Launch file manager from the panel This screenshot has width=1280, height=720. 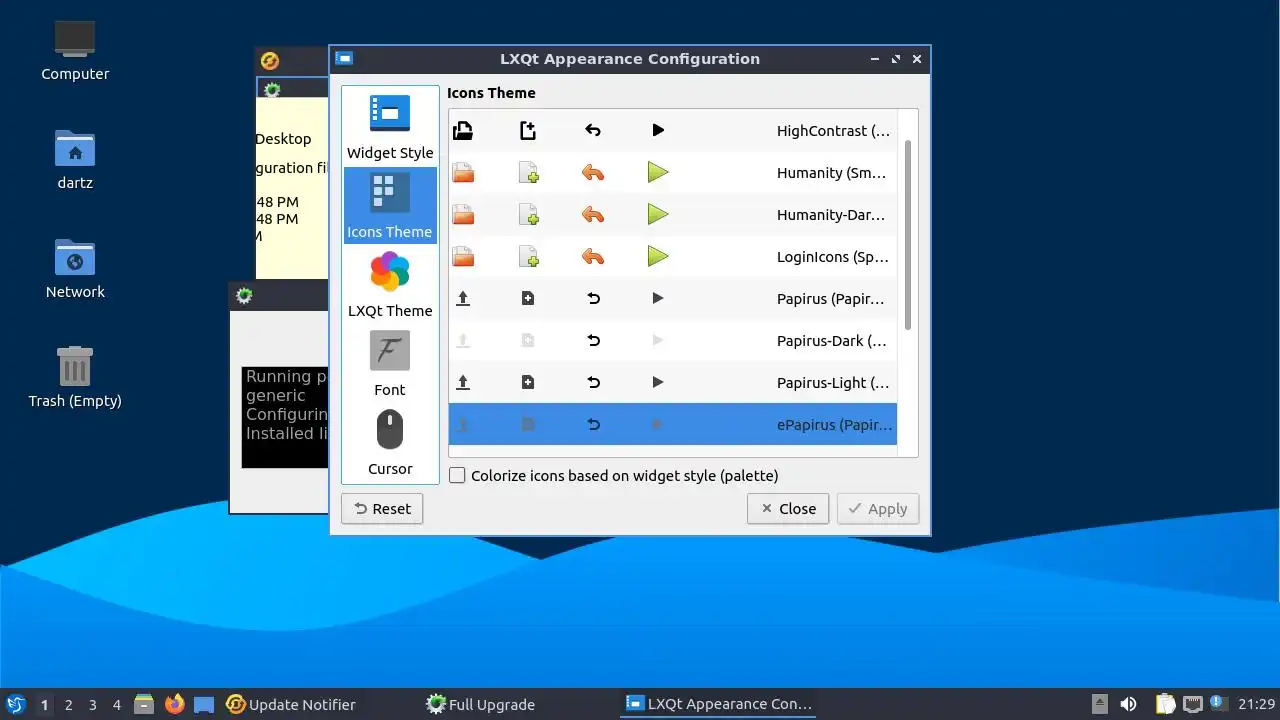click(144, 705)
